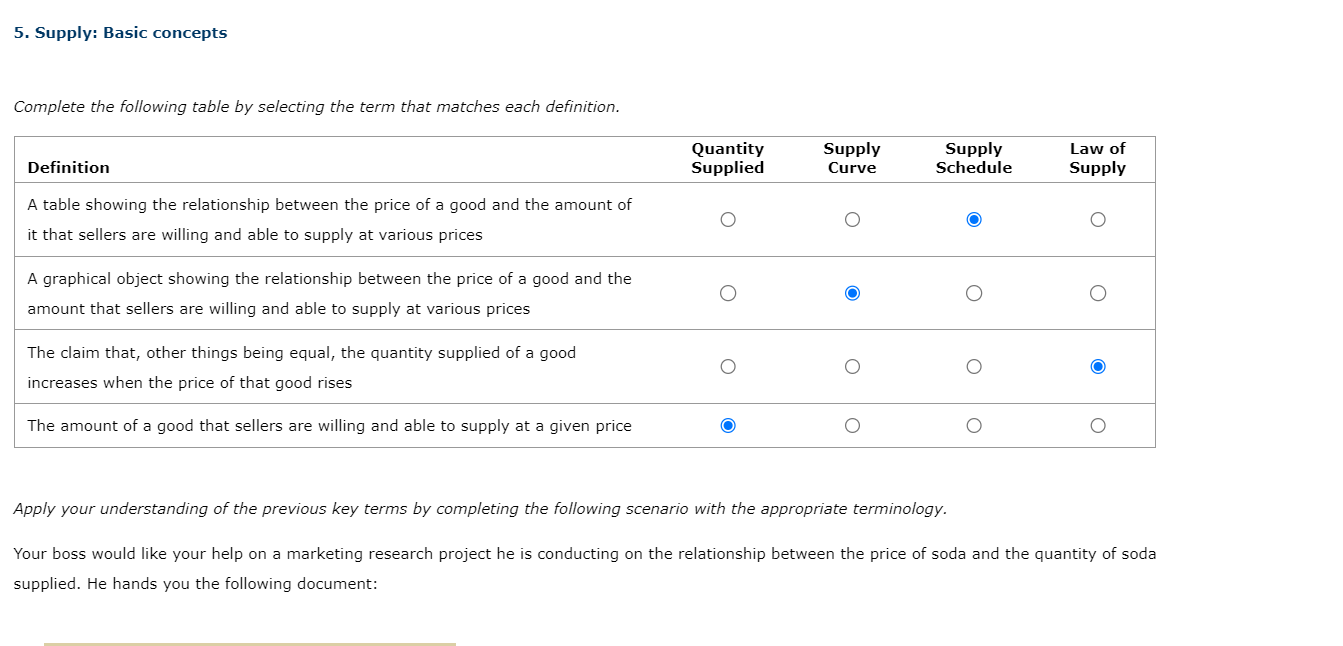Select Supply Schedule for the table definition row

pos(974,219)
